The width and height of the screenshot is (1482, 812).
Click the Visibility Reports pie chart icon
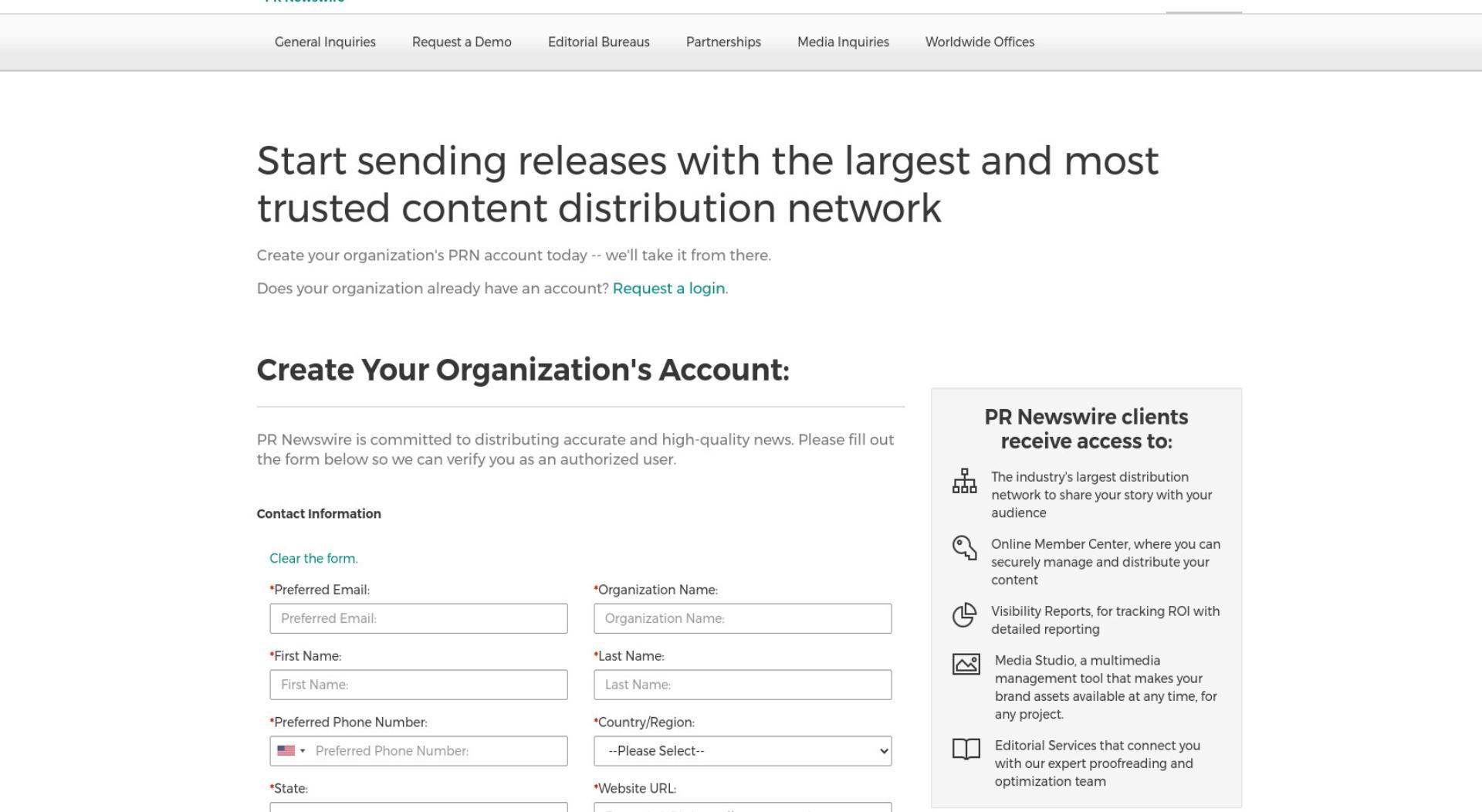pos(964,615)
